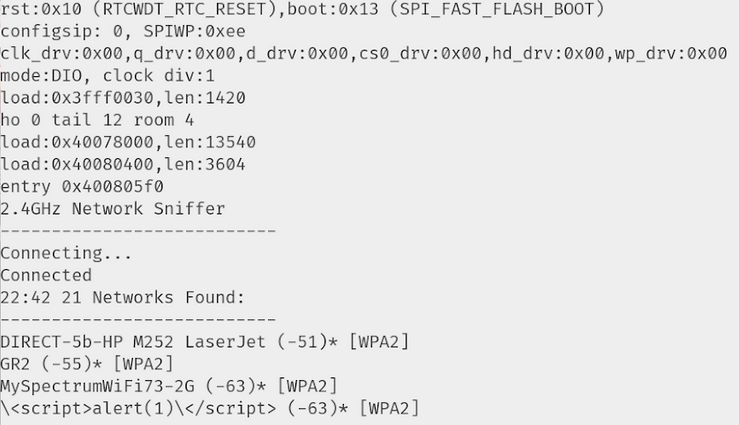Click the dashed separator below Networks Found

138,320
